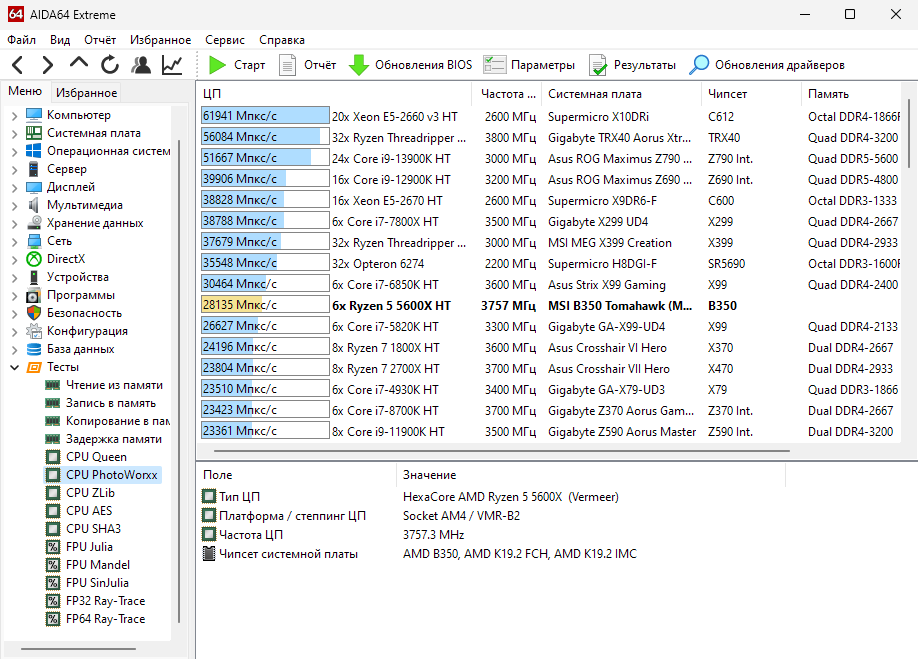Sort by the Системная плата column header
The width and height of the screenshot is (918, 659).
coord(621,94)
